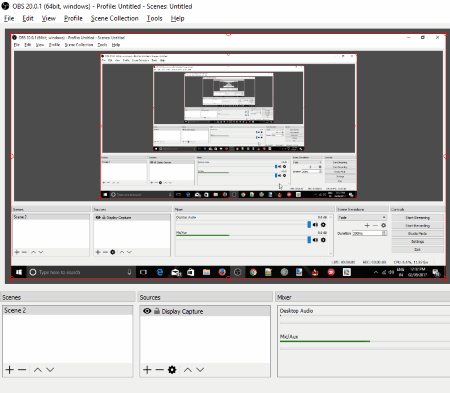
Task: Open the Tools menu
Action: pos(154,18)
